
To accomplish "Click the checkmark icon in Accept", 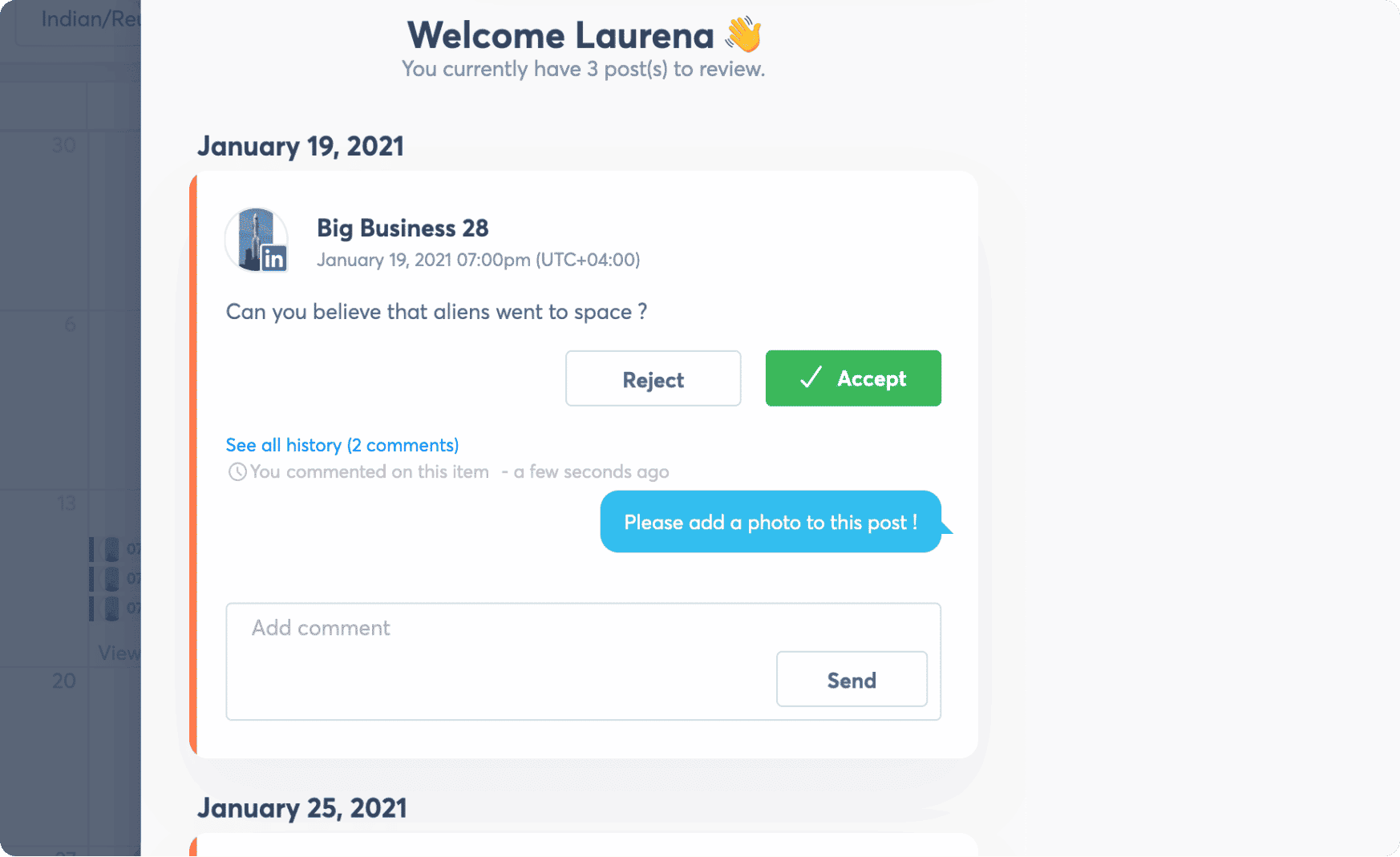I will pos(811,378).
